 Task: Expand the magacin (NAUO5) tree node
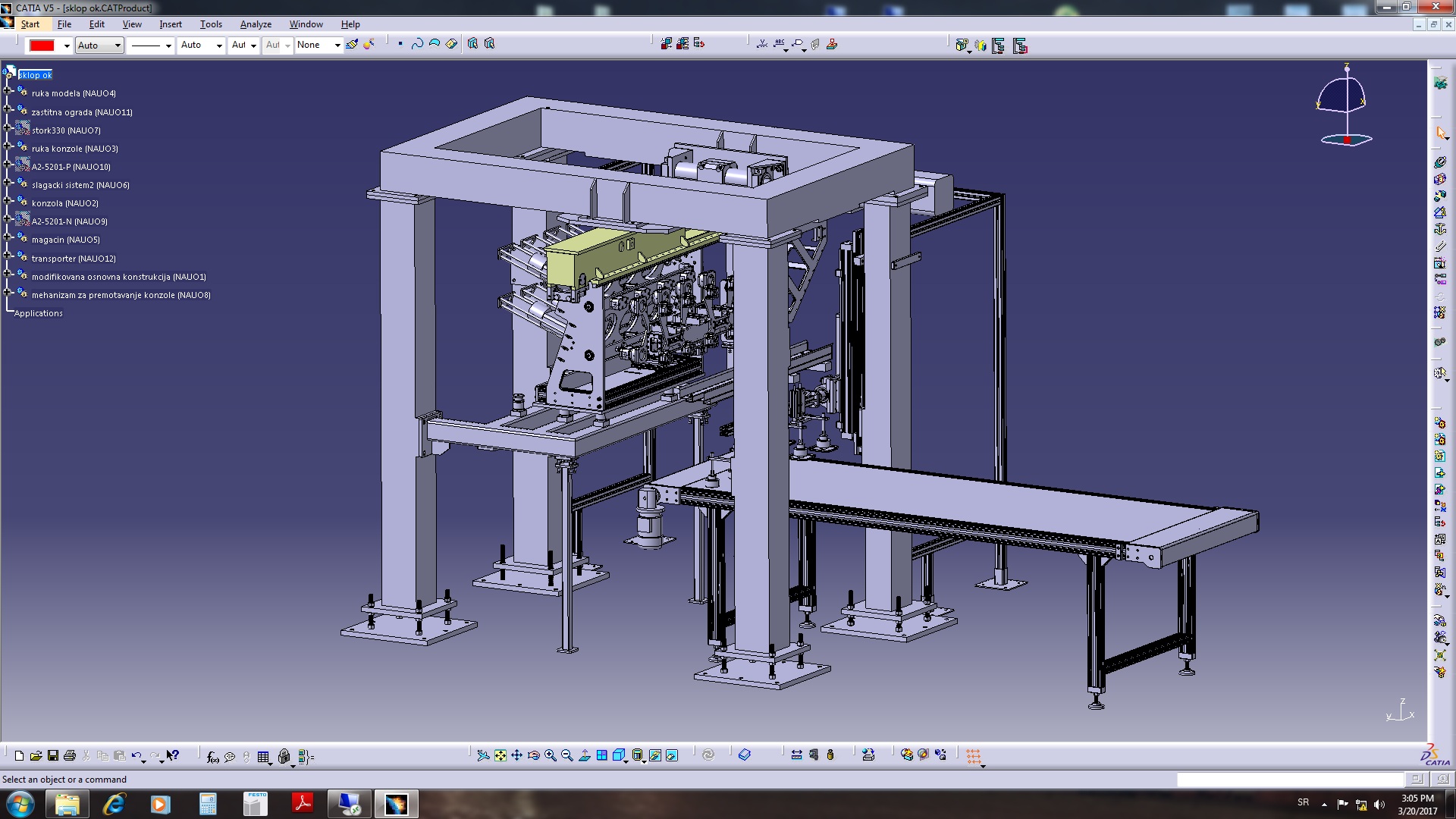pos(8,237)
